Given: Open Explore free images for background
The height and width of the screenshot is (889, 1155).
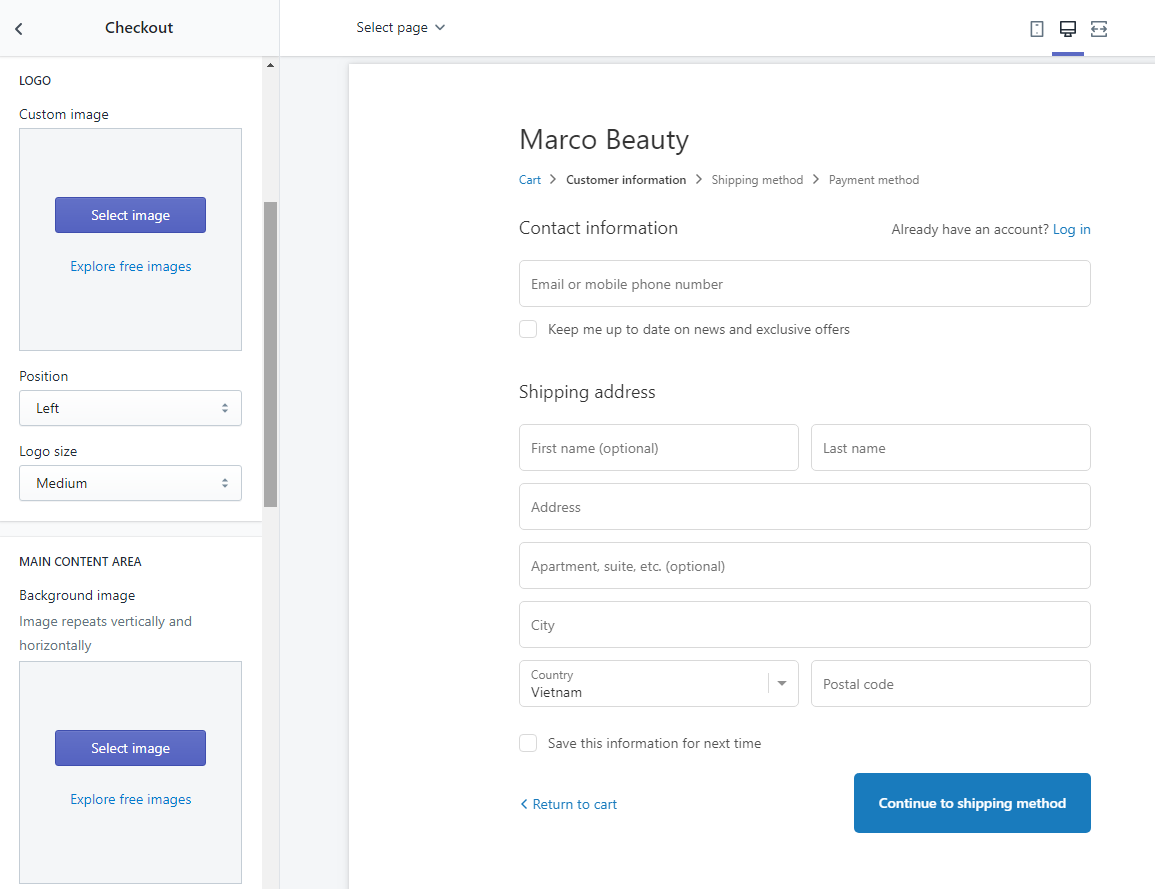Looking at the screenshot, I should point(130,798).
